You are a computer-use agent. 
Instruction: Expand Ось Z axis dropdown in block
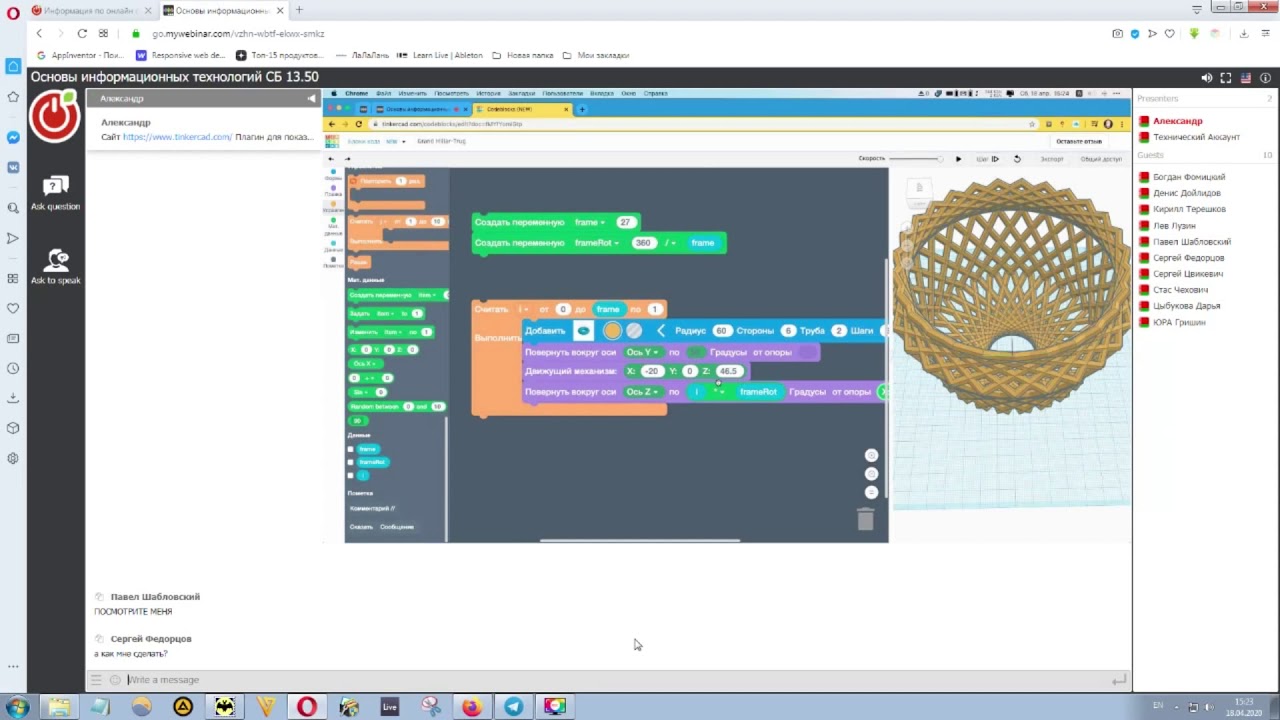coord(643,392)
